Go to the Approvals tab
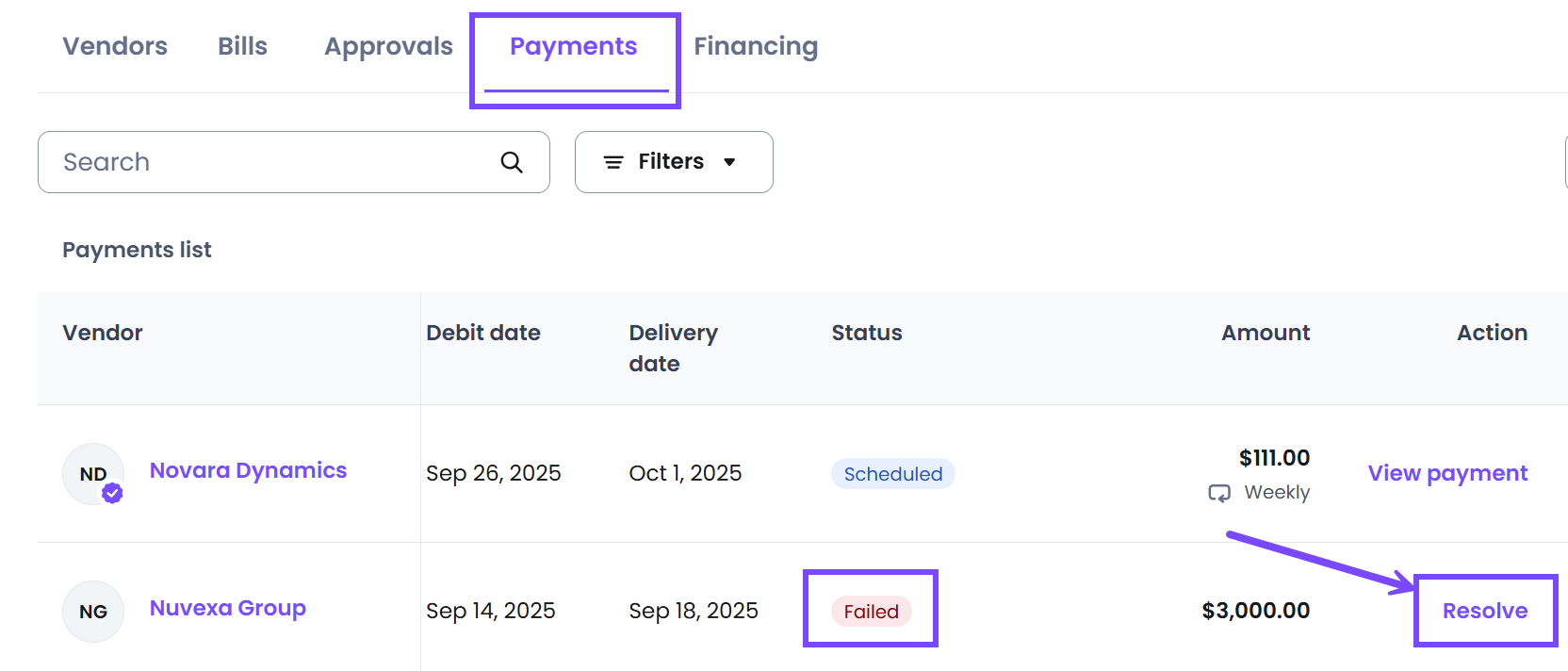This screenshot has height=671, width=1568. point(388,46)
